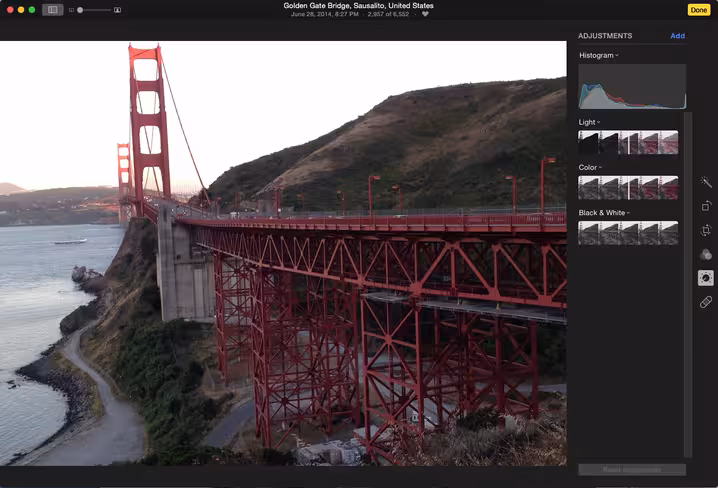The height and width of the screenshot is (488, 718).
Task: Select the Adjust dial tool
Action: (706, 278)
